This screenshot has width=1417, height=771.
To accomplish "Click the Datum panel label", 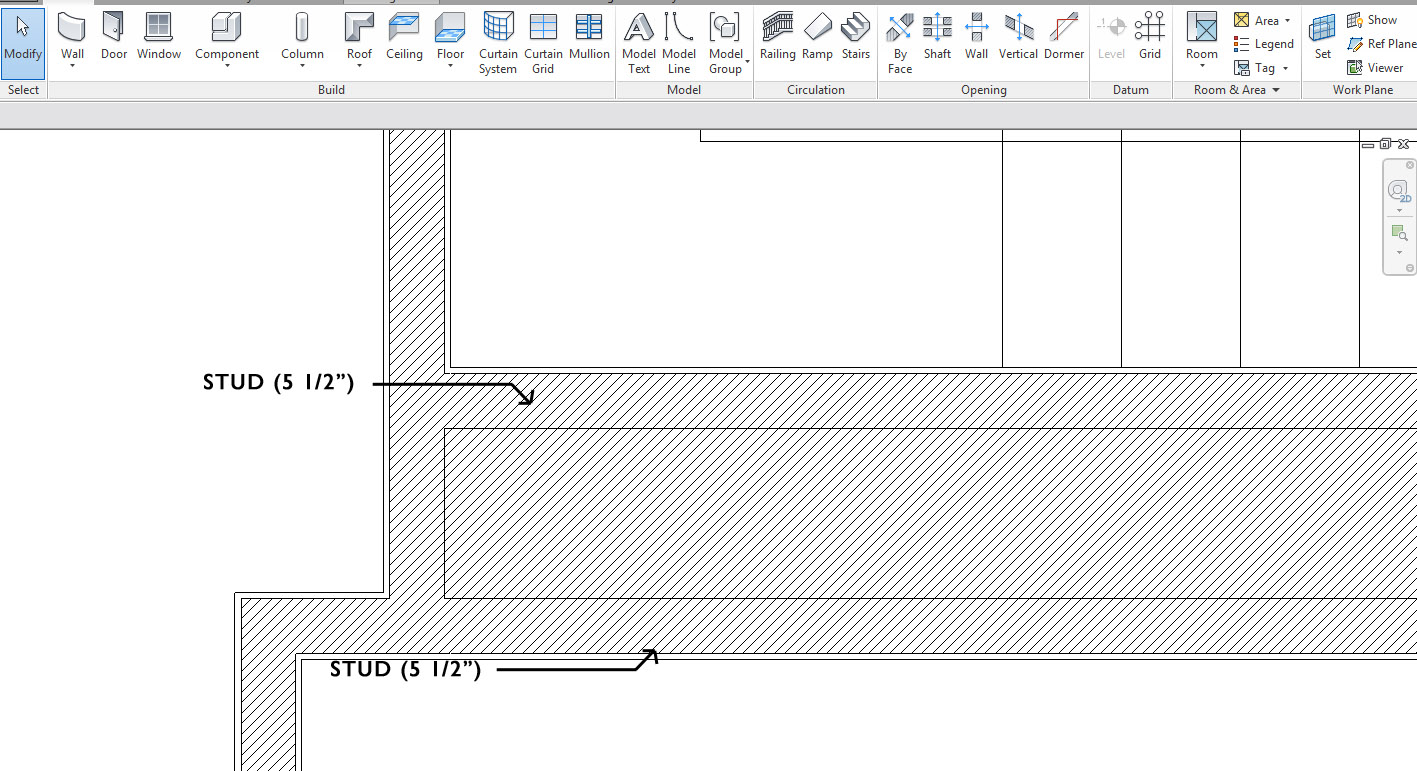I will (1131, 90).
